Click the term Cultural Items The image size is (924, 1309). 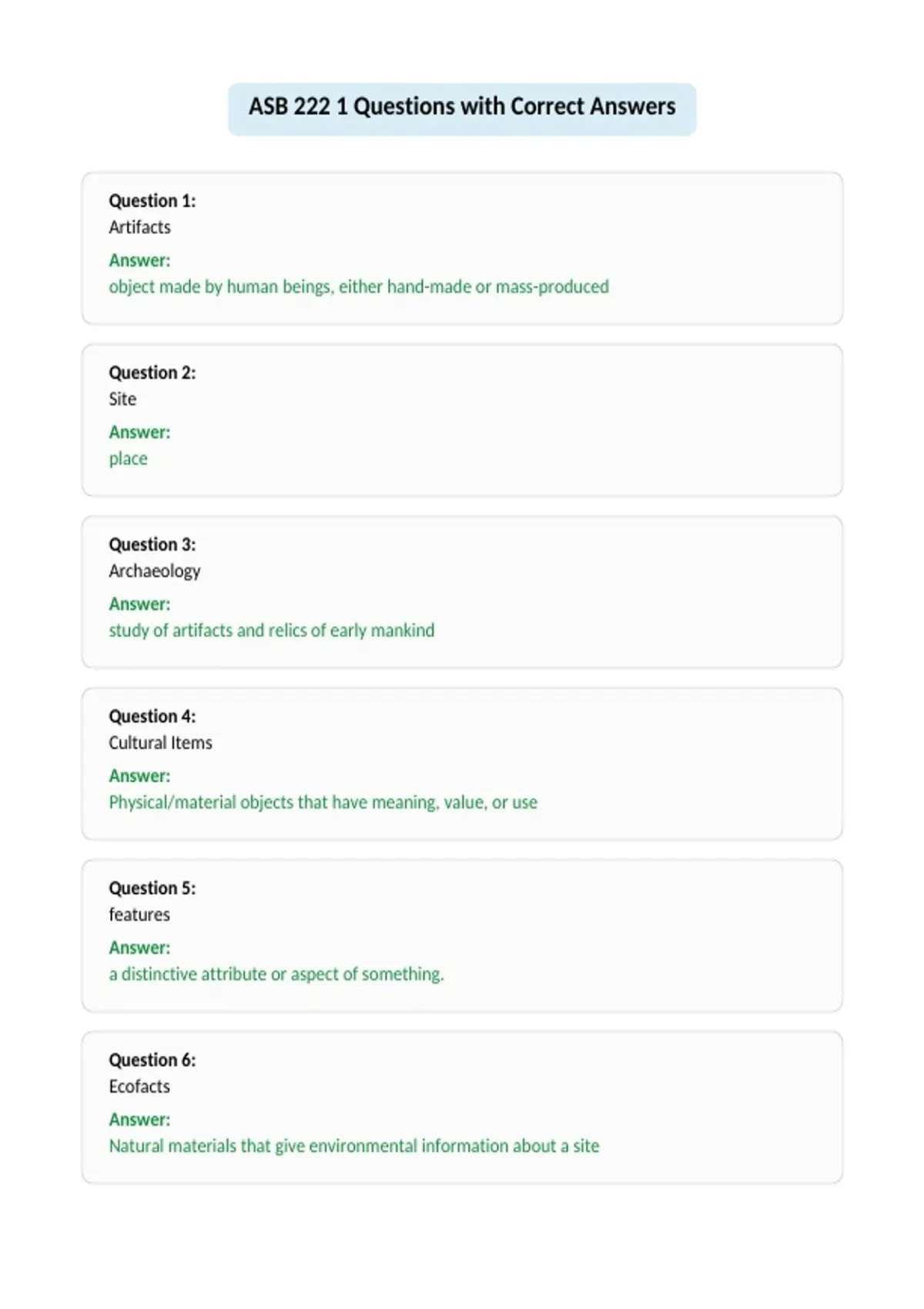point(160,743)
